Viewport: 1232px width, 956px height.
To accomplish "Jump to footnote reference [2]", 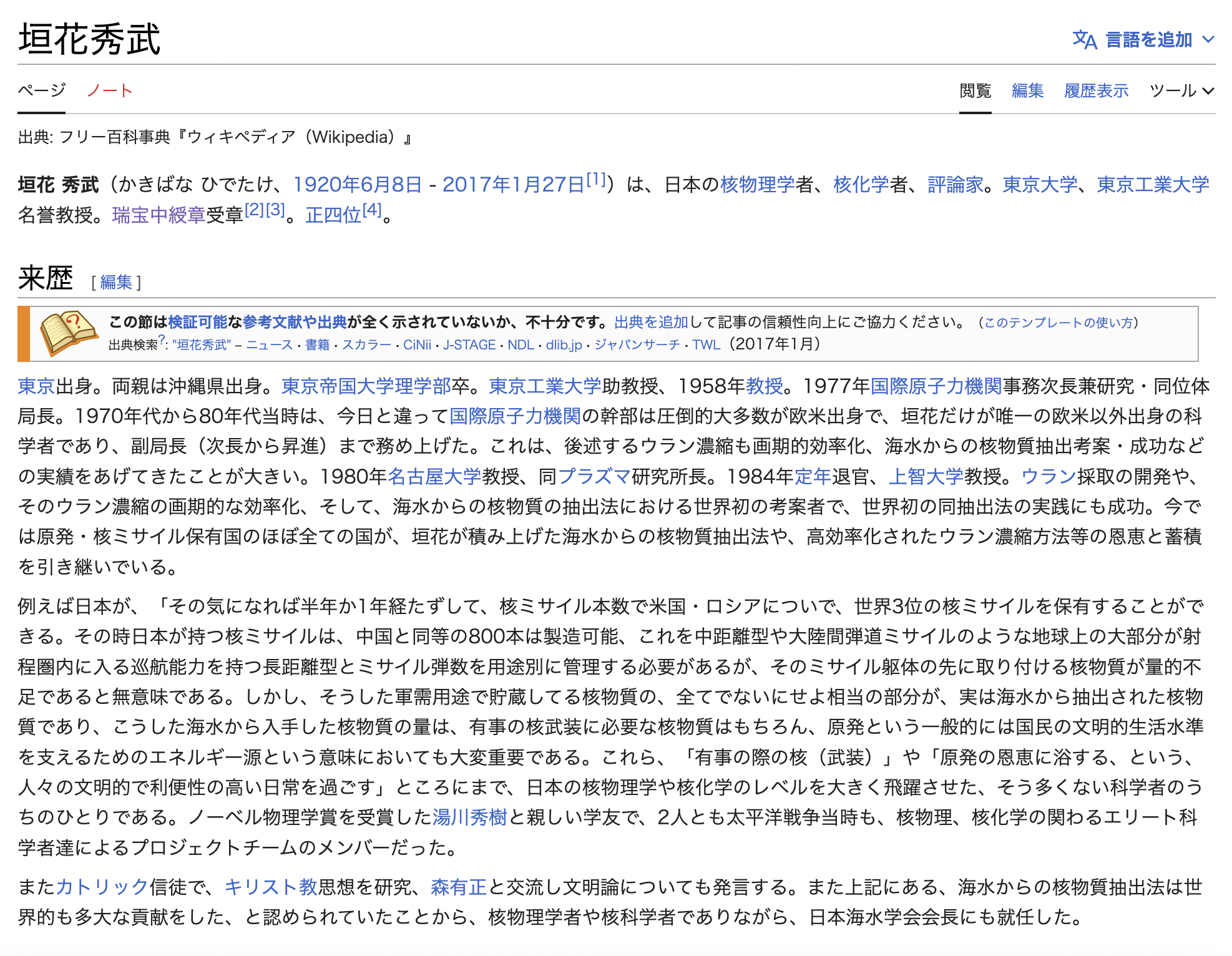I will pos(255,210).
